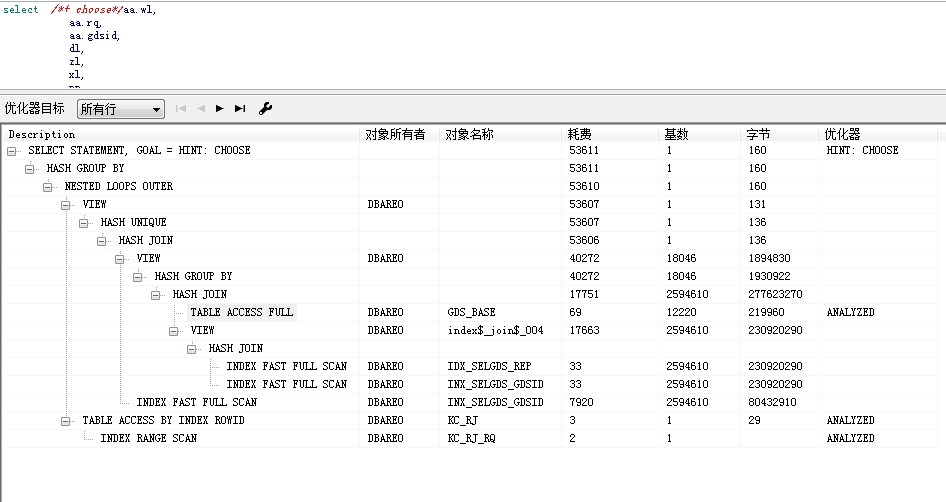Image resolution: width=946 pixels, height=502 pixels.
Task: Collapse the HASH UNIQUE node
Action: [84, 223]
